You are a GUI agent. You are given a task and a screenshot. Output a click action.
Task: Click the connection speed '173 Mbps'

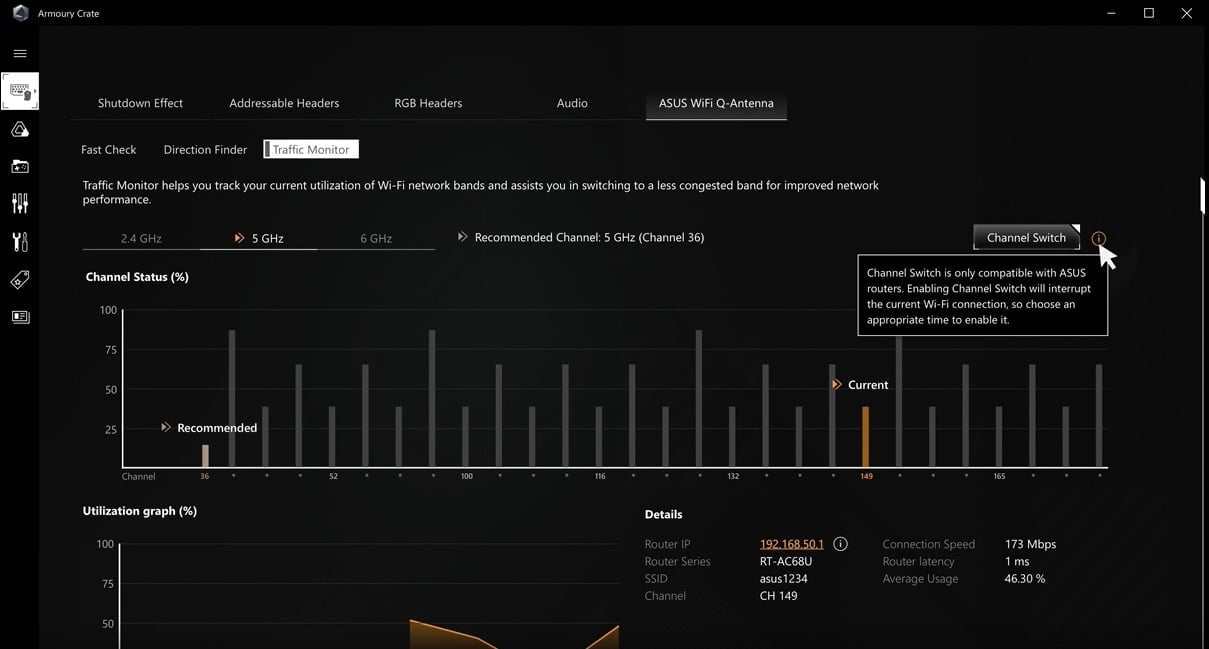click(1031, 544)
